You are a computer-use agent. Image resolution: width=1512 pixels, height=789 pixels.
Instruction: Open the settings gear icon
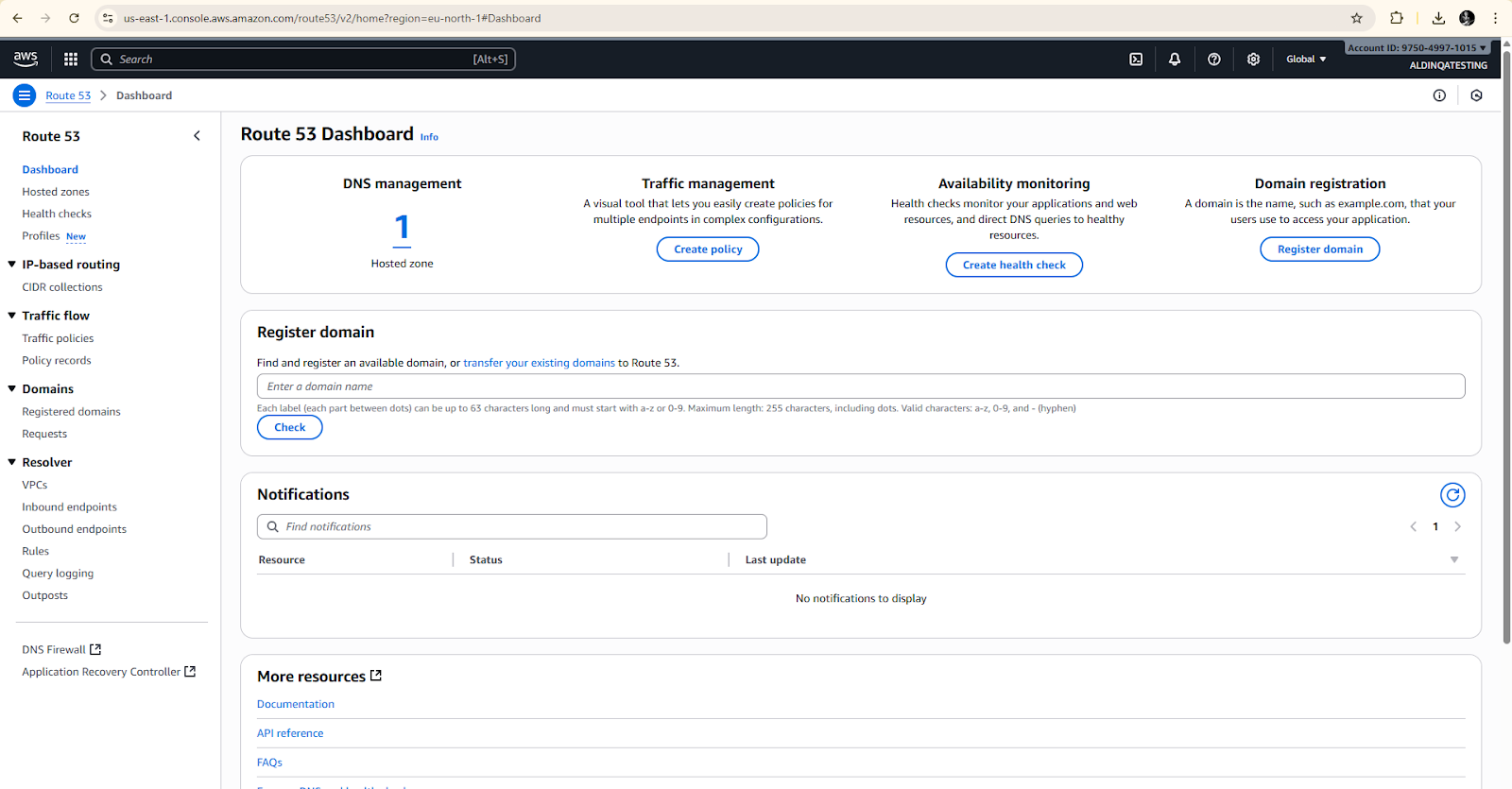pos(1253,60)
